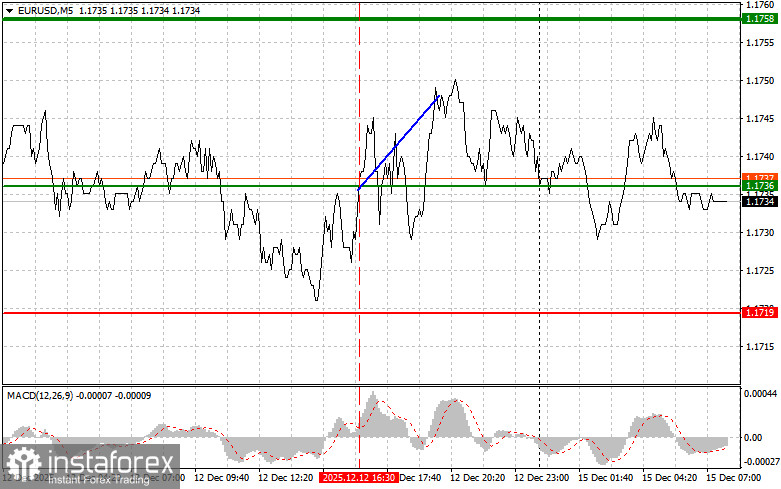The height and width of the screenshot is (489, 781).
Task: Click the 15 Dec 07:00 time axis label
Action: point(733,478)
